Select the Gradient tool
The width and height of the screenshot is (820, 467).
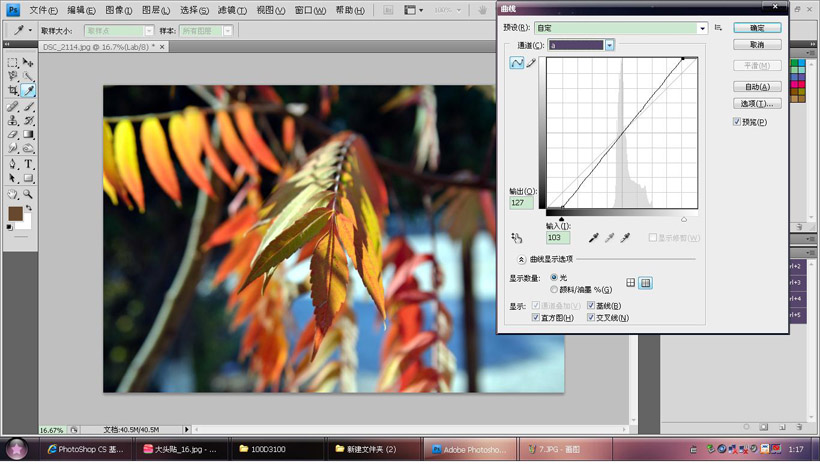28,134
